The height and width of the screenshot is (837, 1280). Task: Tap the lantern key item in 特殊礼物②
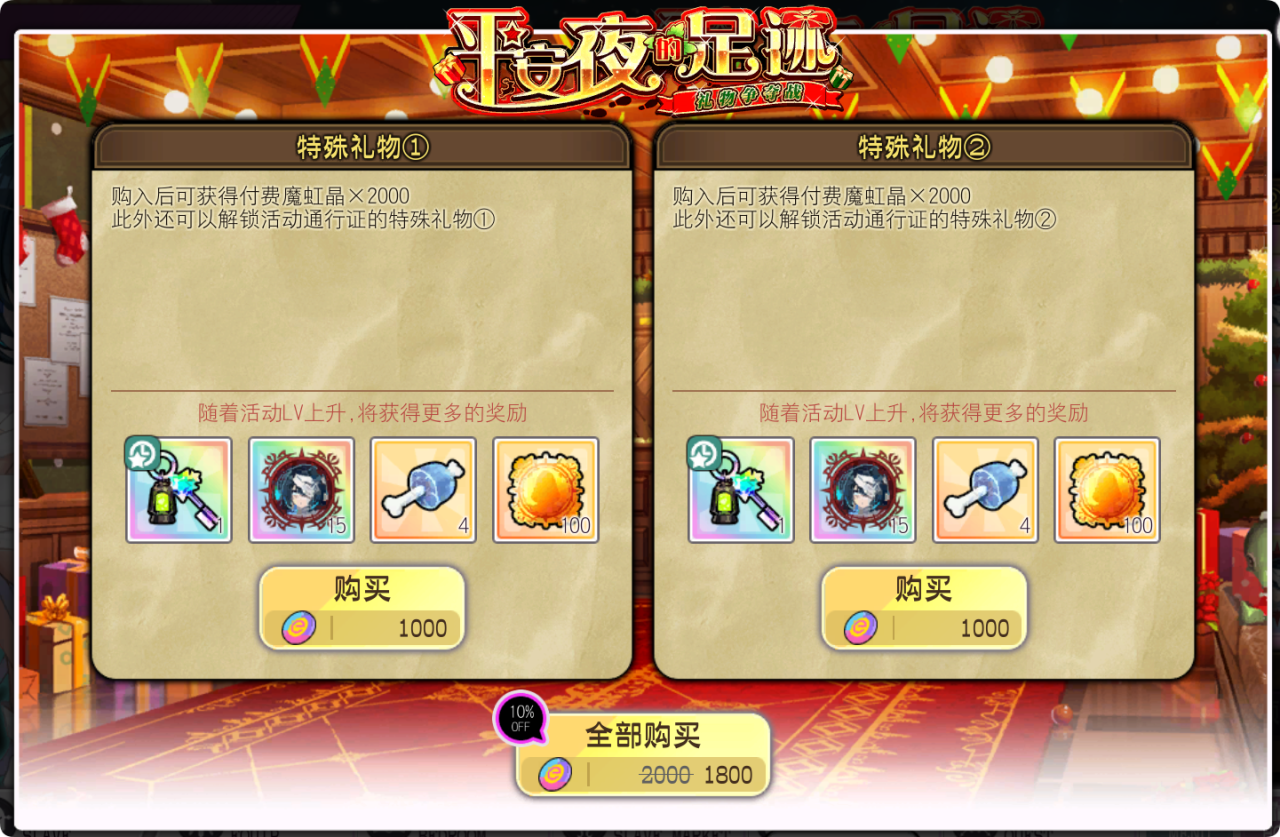(x=741, y=490)
